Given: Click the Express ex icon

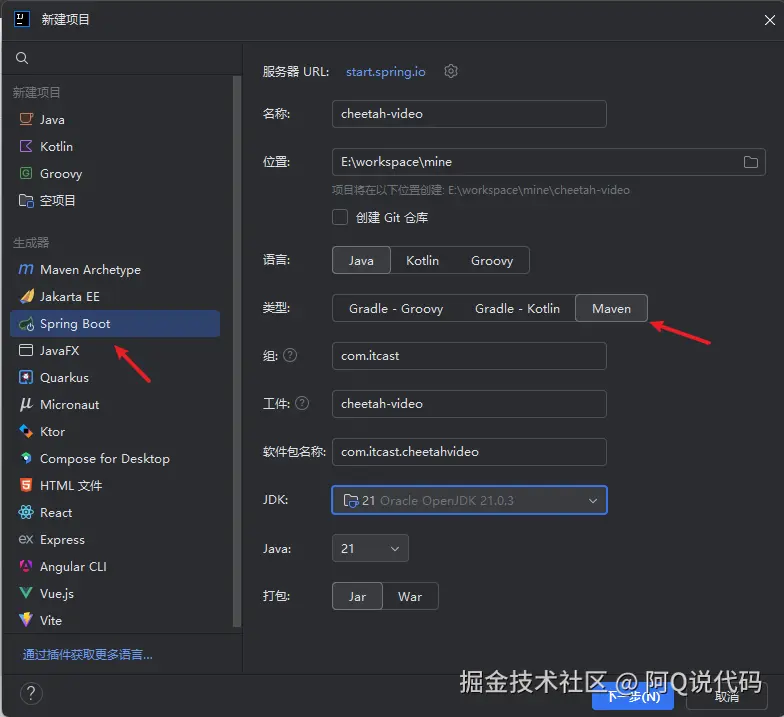Looking at the screenshot, I should [x=26, y=540].
